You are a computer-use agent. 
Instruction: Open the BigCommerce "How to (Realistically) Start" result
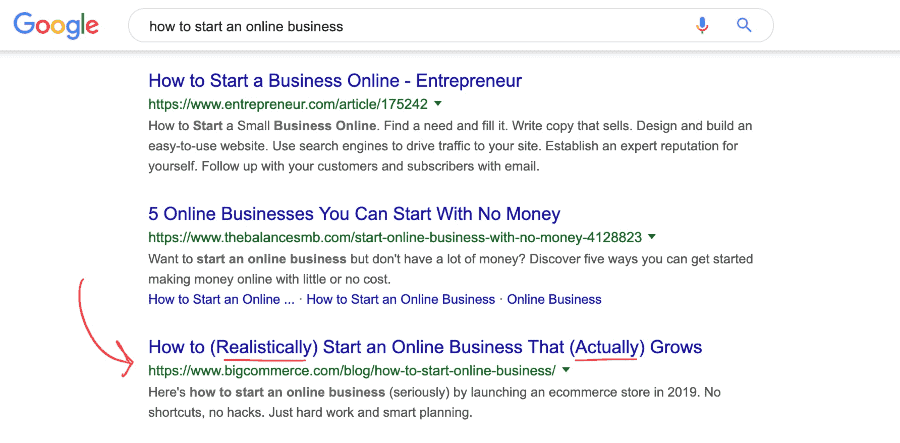[x=425, y=348]
